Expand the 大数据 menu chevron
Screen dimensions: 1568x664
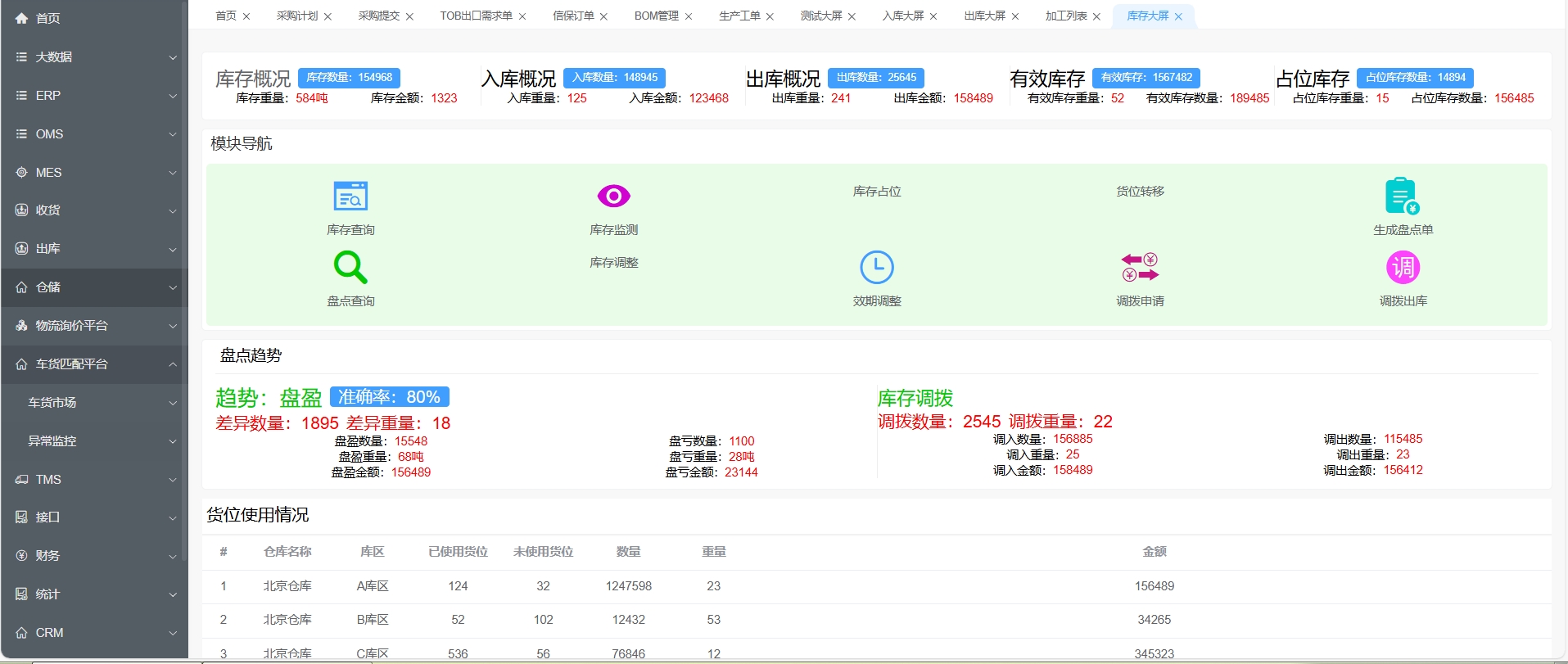[x=173, y=57]
